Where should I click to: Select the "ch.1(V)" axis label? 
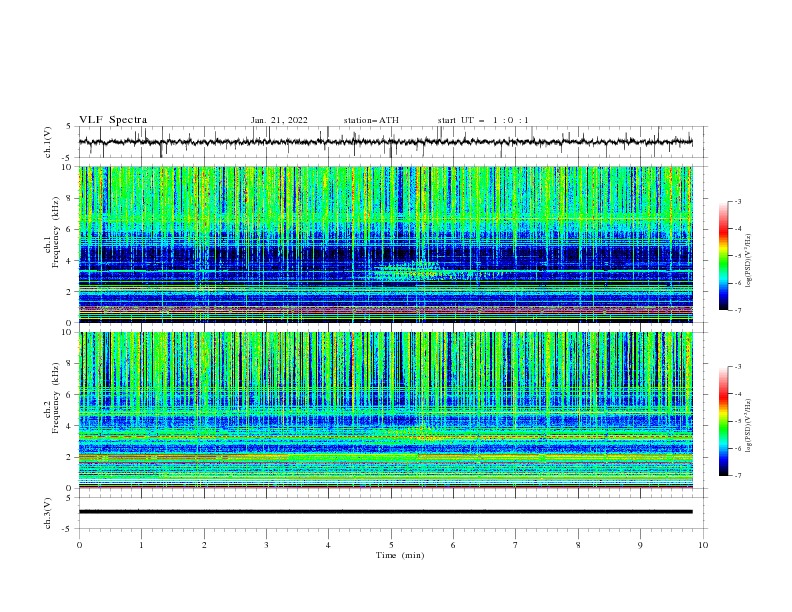48,142
